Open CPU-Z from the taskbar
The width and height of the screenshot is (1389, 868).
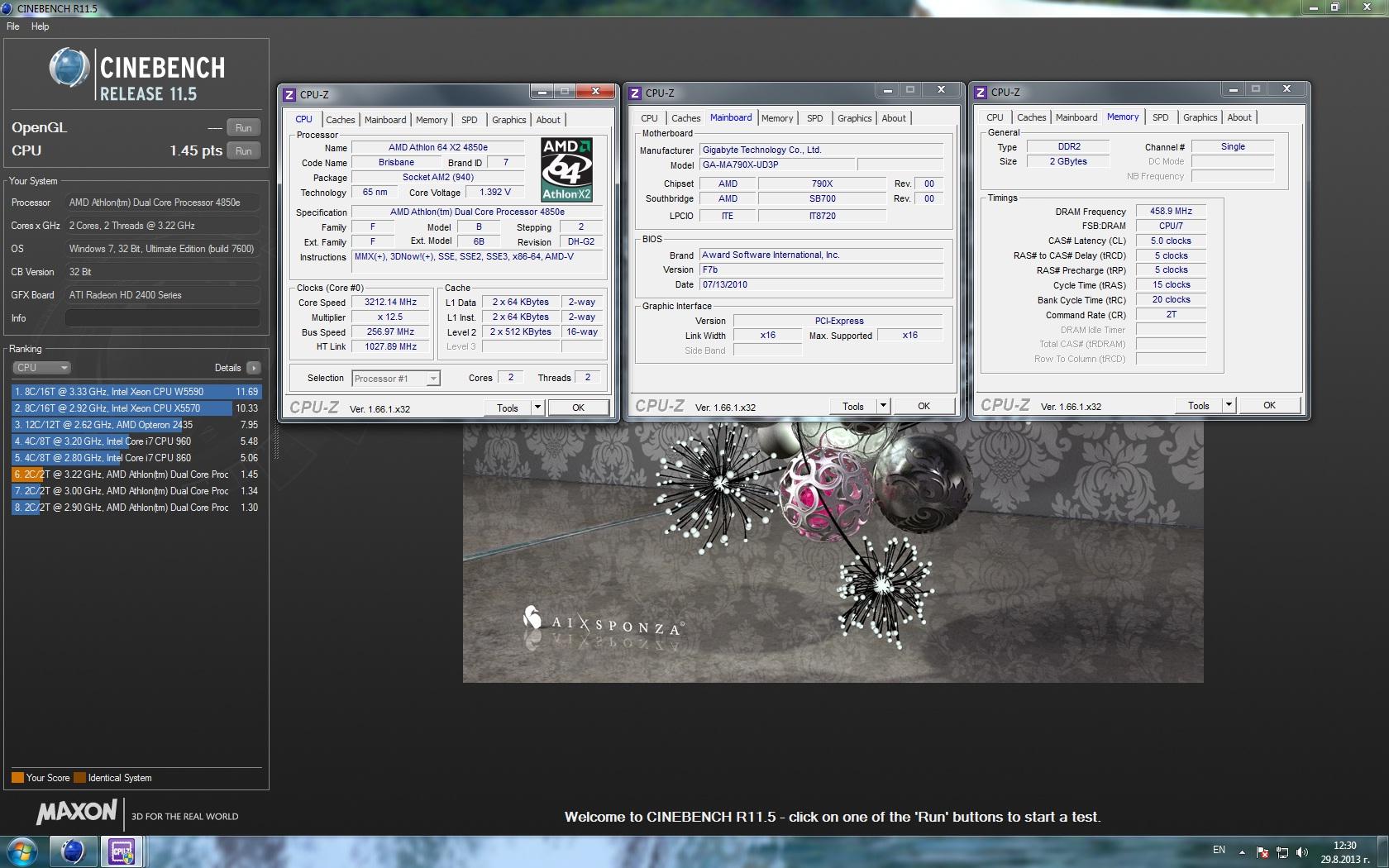(122, 851)
